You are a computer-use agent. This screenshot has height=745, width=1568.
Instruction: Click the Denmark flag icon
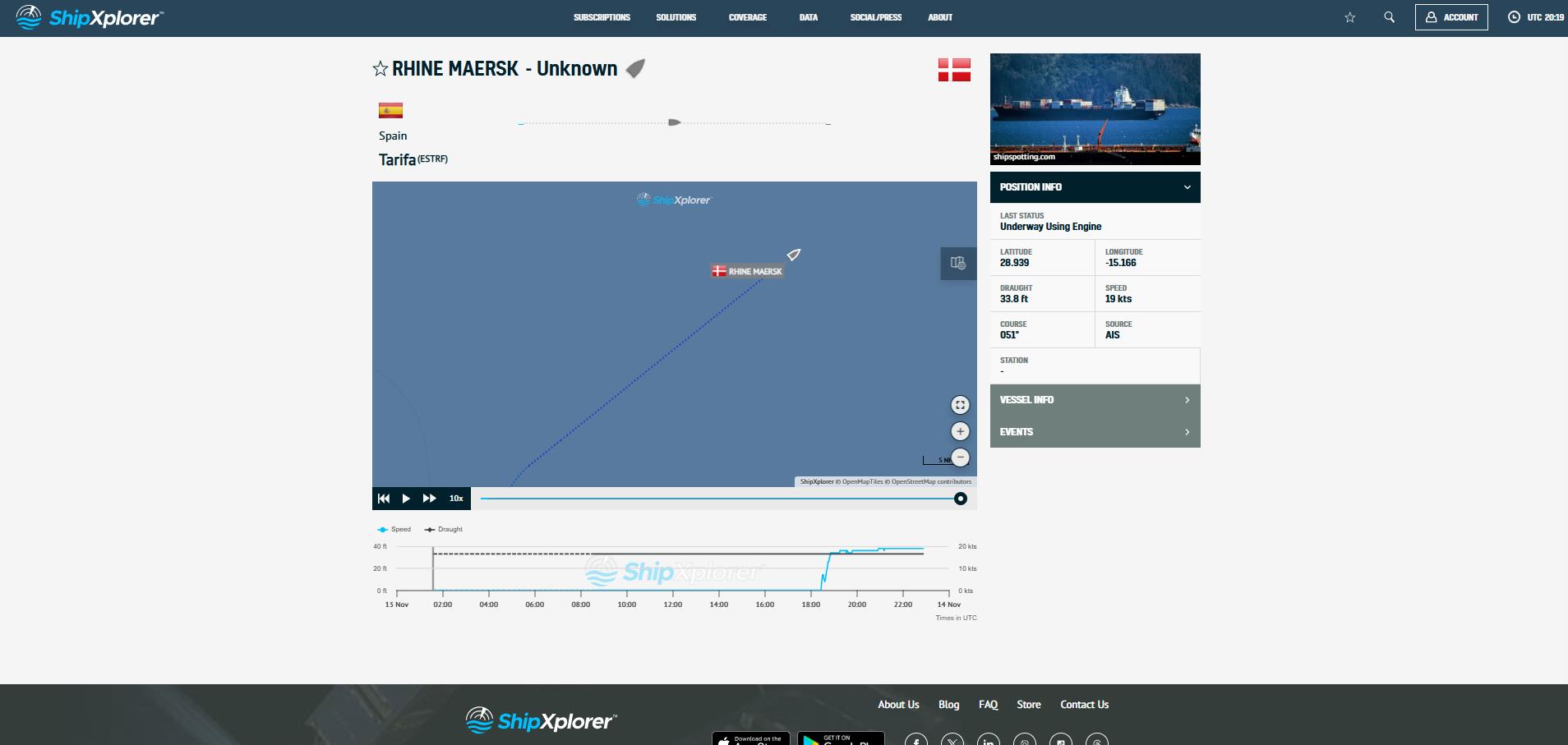pos(954,70)
